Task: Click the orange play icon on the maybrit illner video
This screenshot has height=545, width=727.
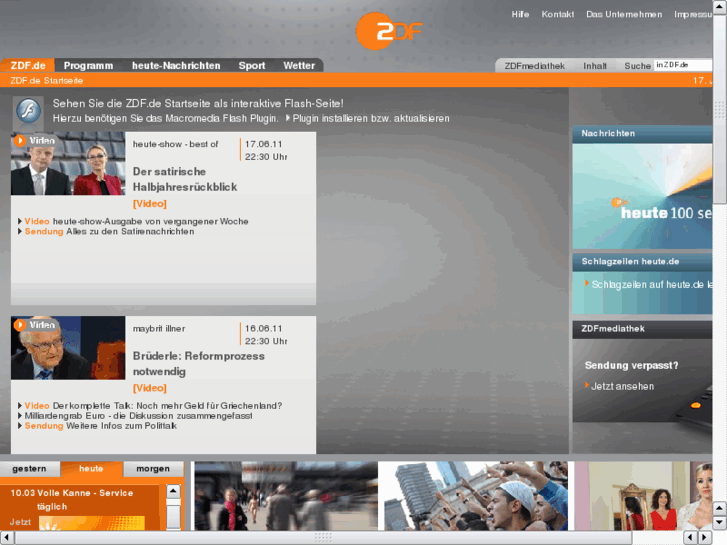Action: pos(20,325)
